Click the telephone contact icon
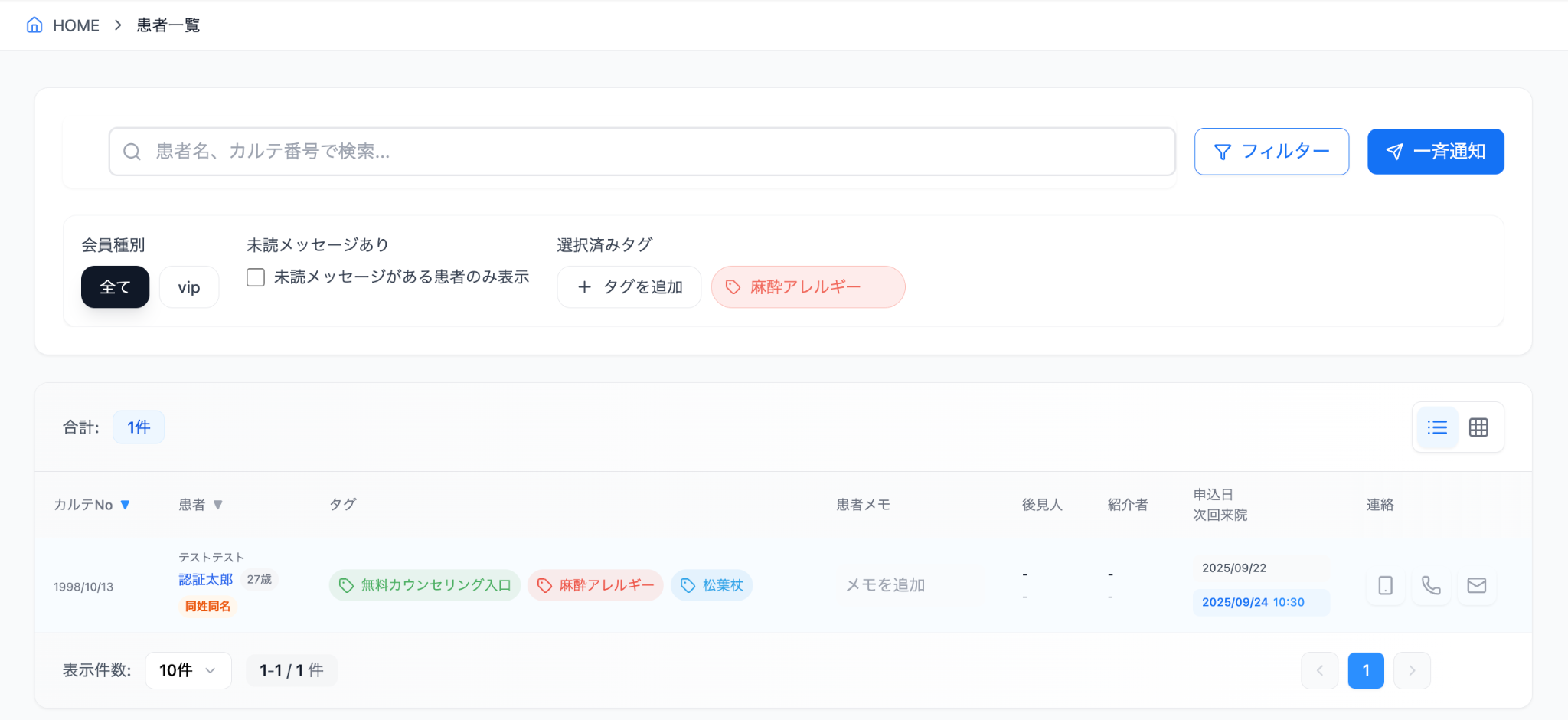Screen dimensions: 1568x720 (x=1430, y=585)
